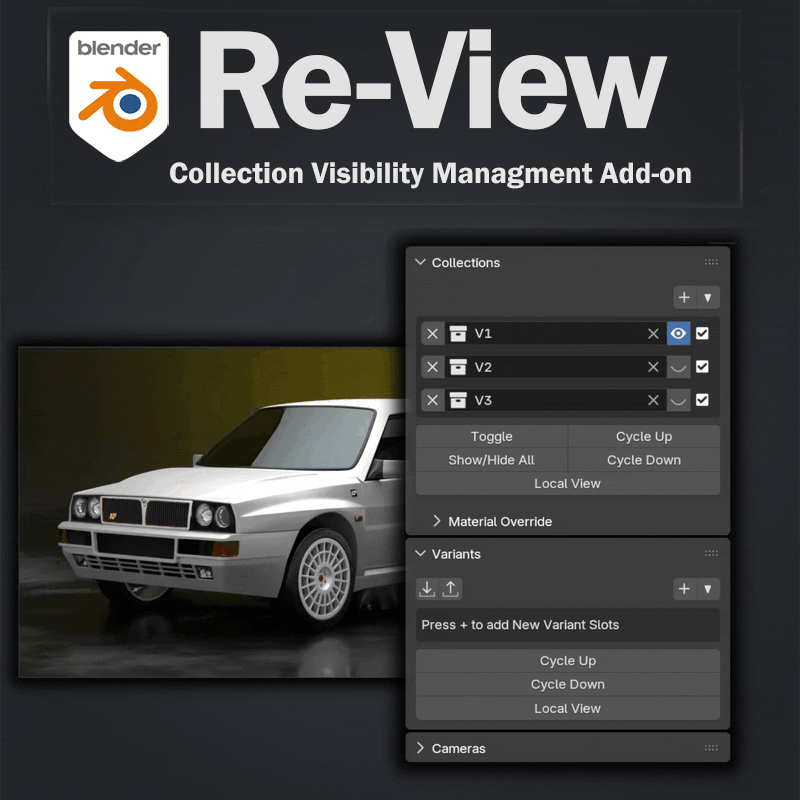Viewport: 800px width, 800px height.
Task: Show the V3 collection via closed-eye icon
Action: click(679, 400)
